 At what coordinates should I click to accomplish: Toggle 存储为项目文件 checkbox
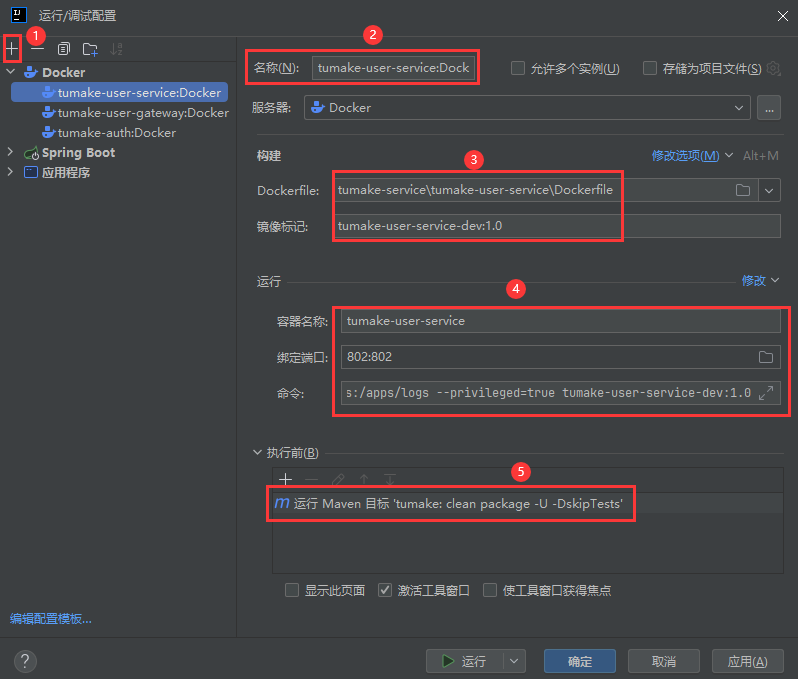(650, 68)
